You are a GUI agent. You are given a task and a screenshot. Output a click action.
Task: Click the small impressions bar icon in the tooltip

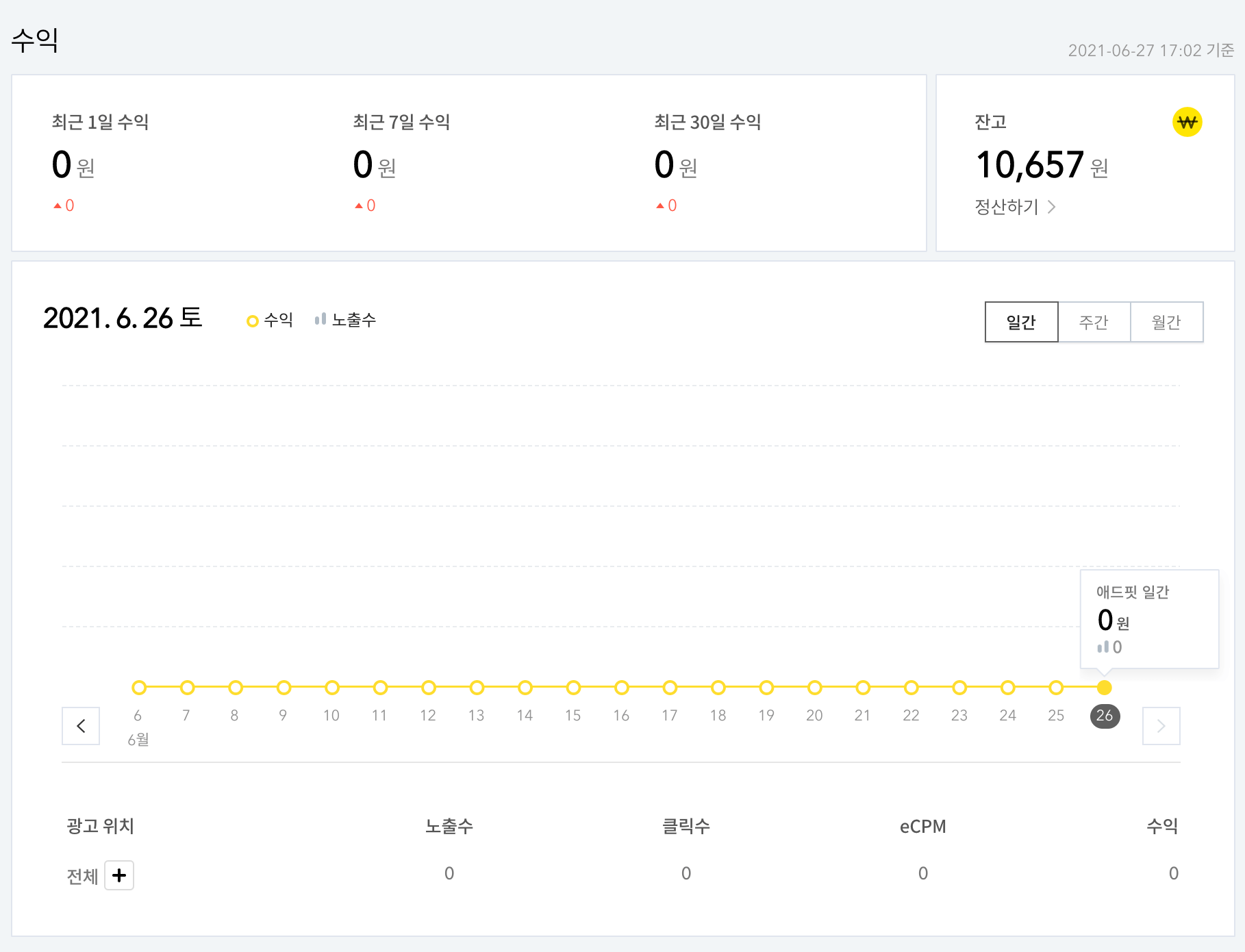coord(1104,647)
